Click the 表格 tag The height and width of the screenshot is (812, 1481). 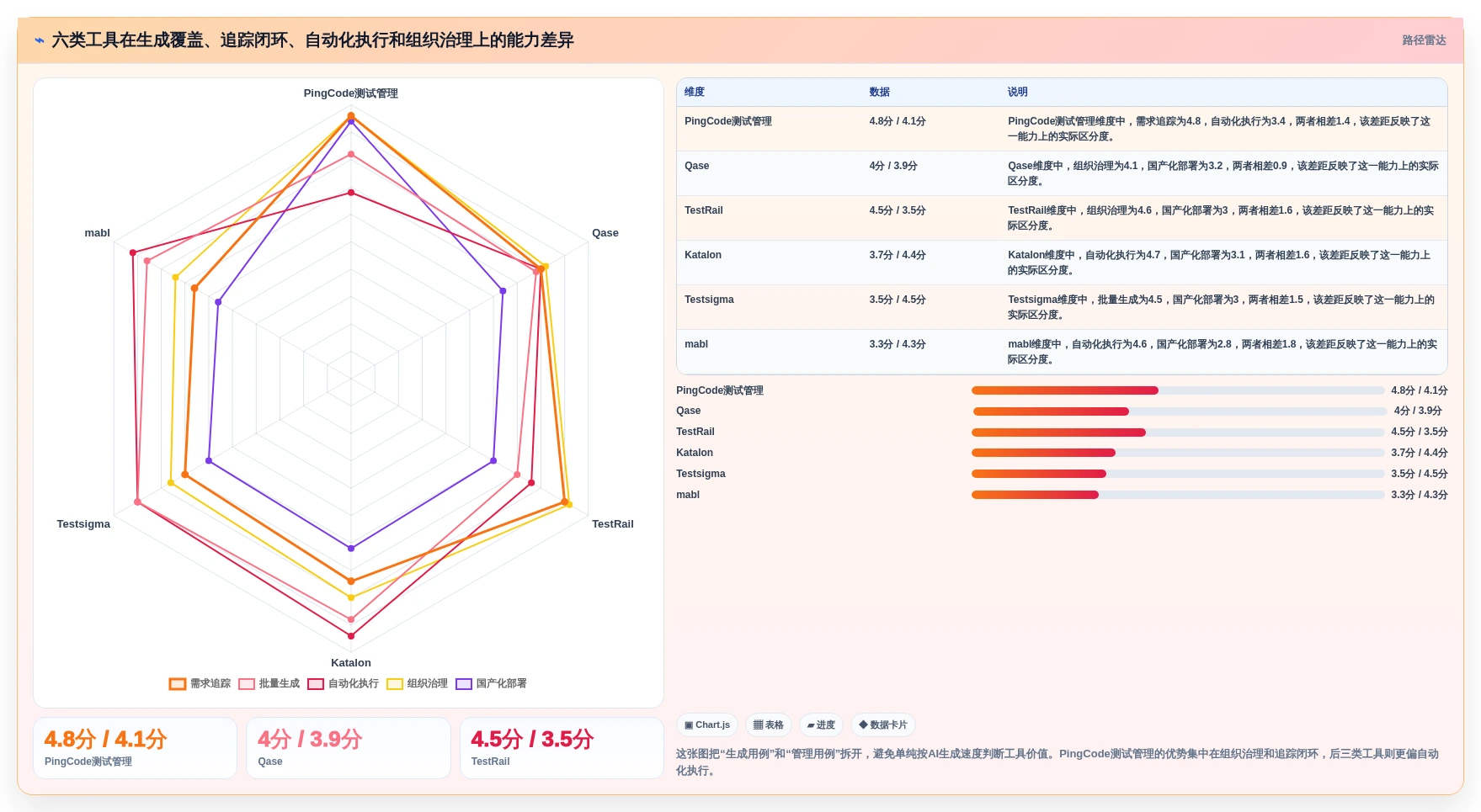[769, 725]
